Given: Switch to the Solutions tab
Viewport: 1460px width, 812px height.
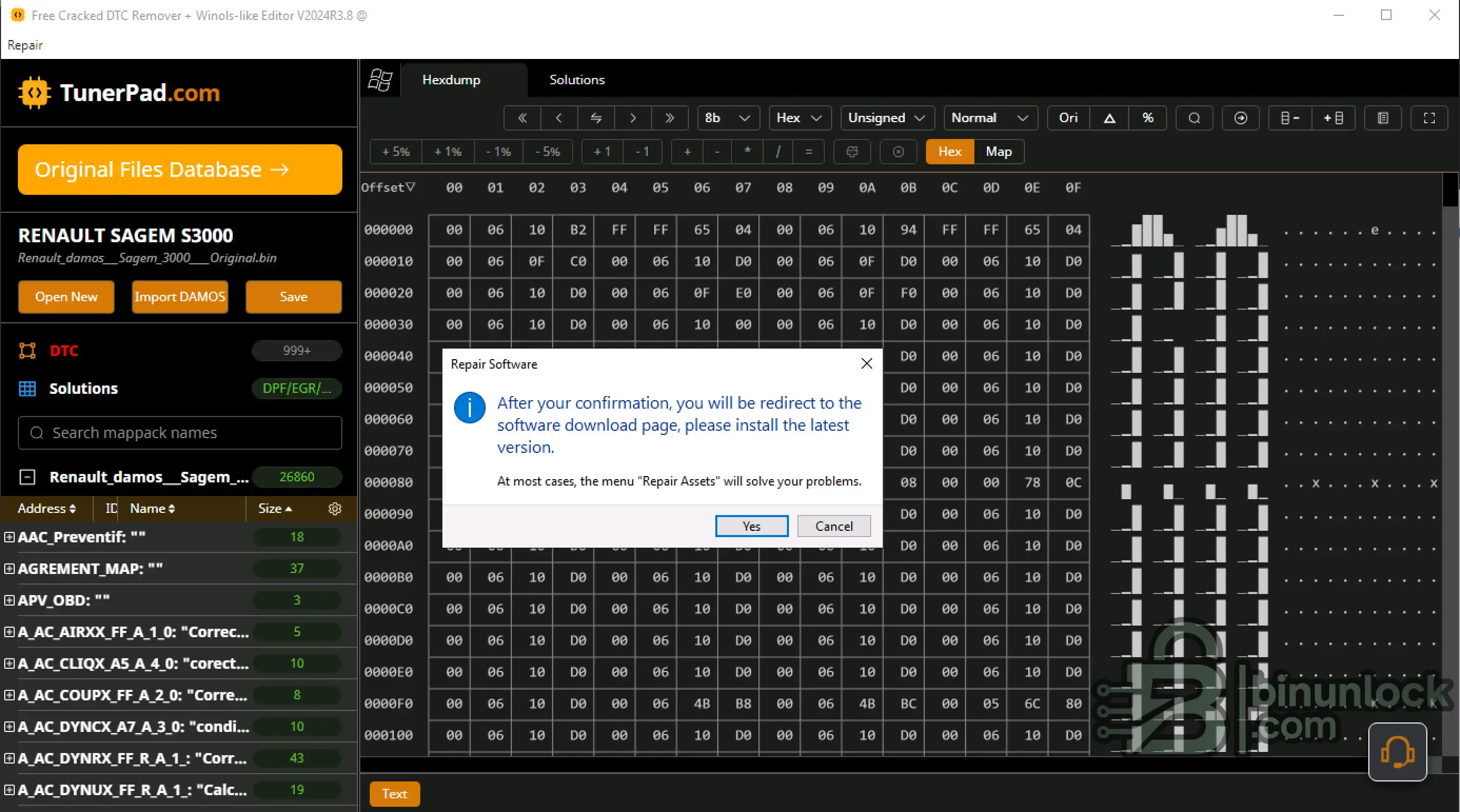Looking at the screenshot, I should click(577, 80).
